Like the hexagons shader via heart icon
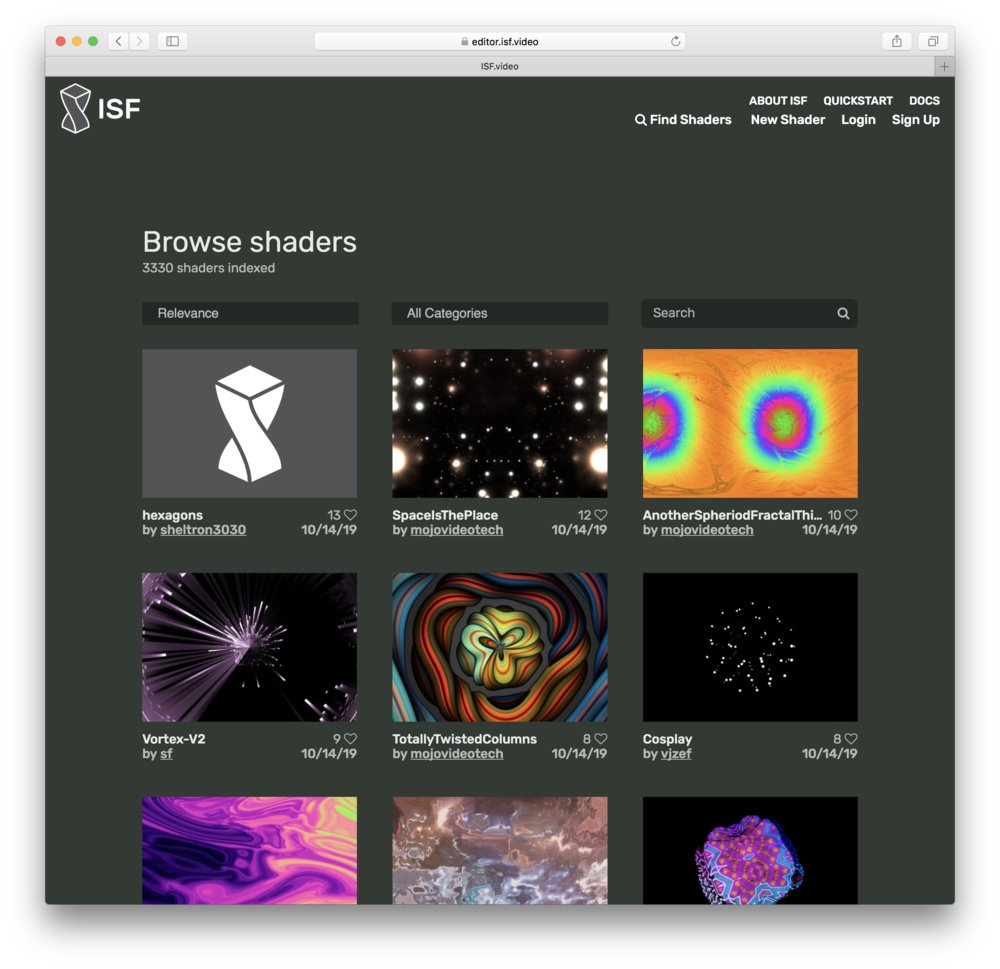1000x969 pixels. coord(350,515)
